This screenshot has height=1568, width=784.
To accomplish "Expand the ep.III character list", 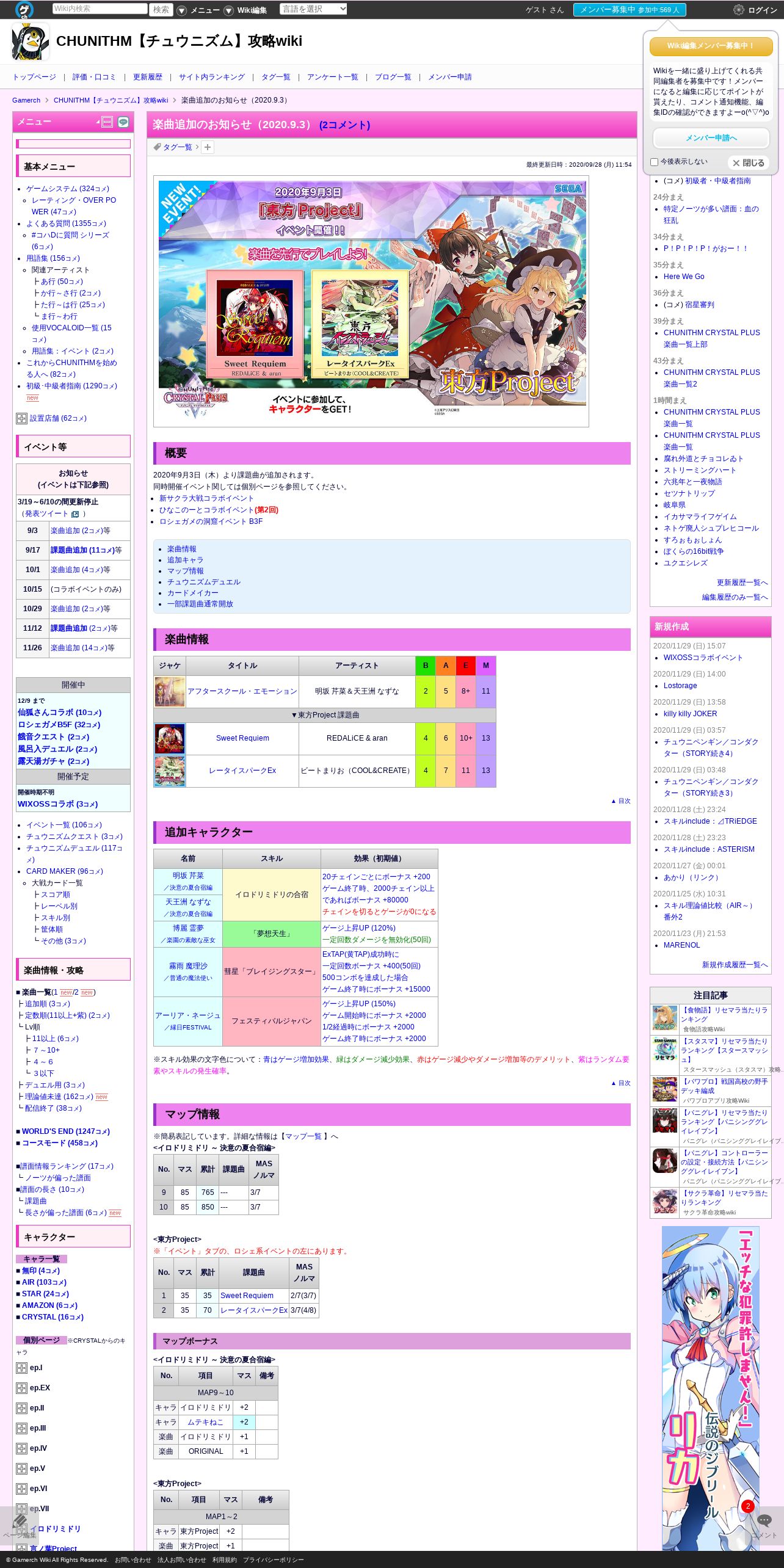I will [x=21, y=1429].
